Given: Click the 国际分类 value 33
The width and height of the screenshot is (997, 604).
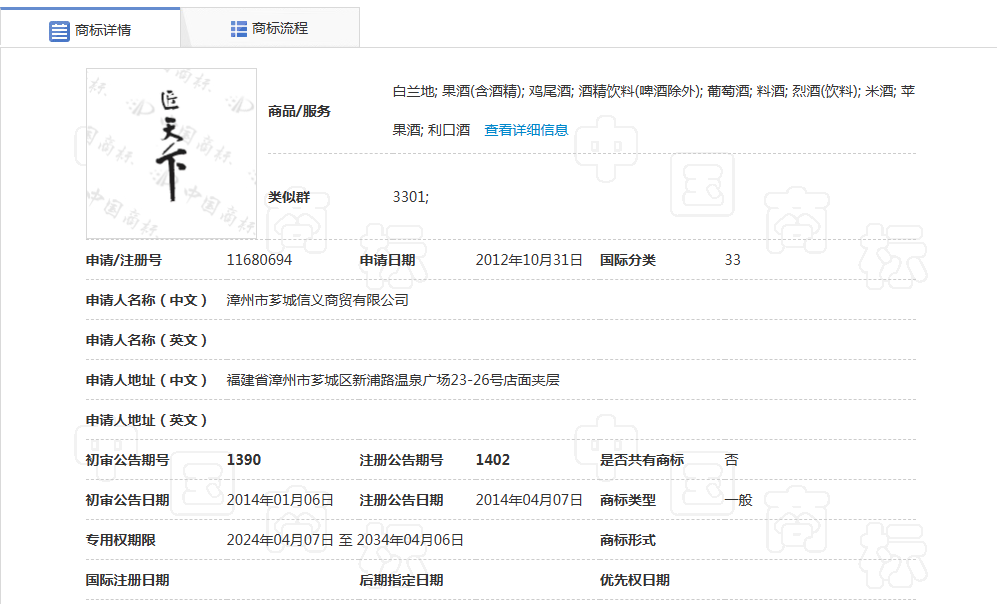Looking at the screenshot, I should [x=732, y=260].
